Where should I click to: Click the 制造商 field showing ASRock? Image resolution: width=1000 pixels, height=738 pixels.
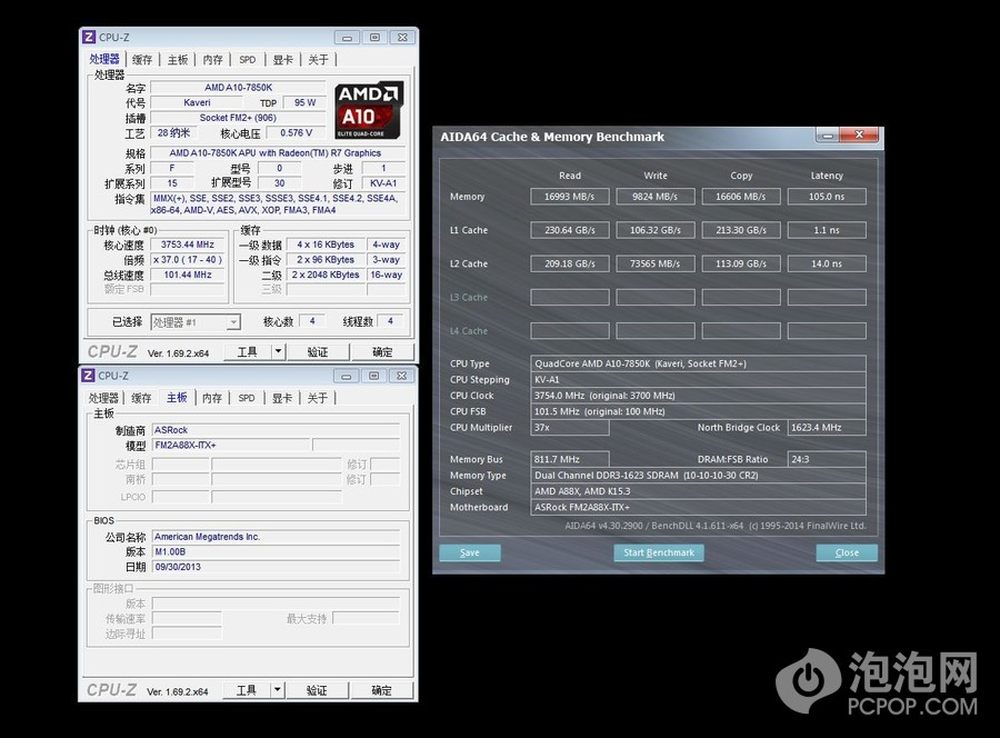coord(276,430)
